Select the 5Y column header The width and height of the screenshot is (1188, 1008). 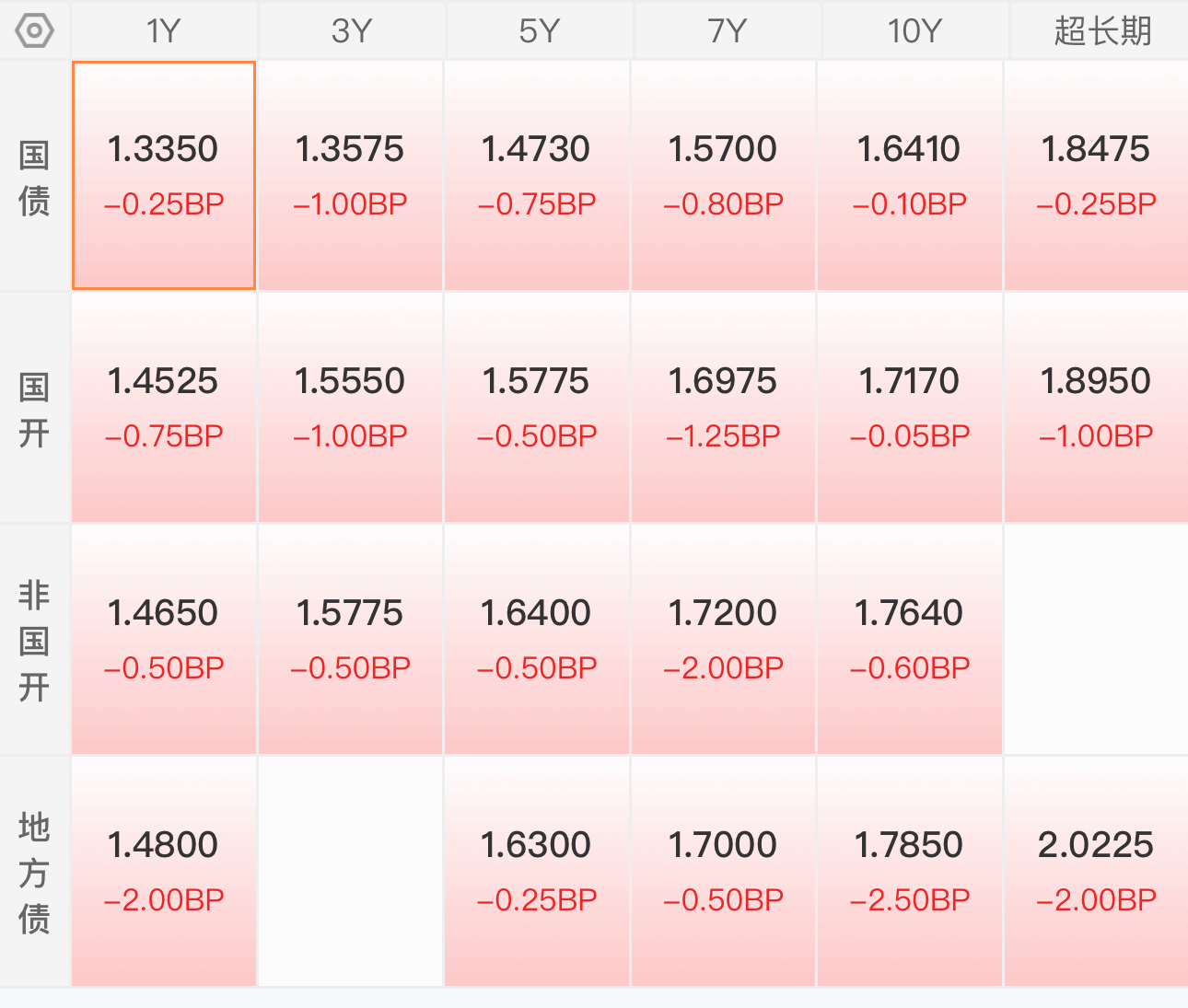(x=539, y=30)
